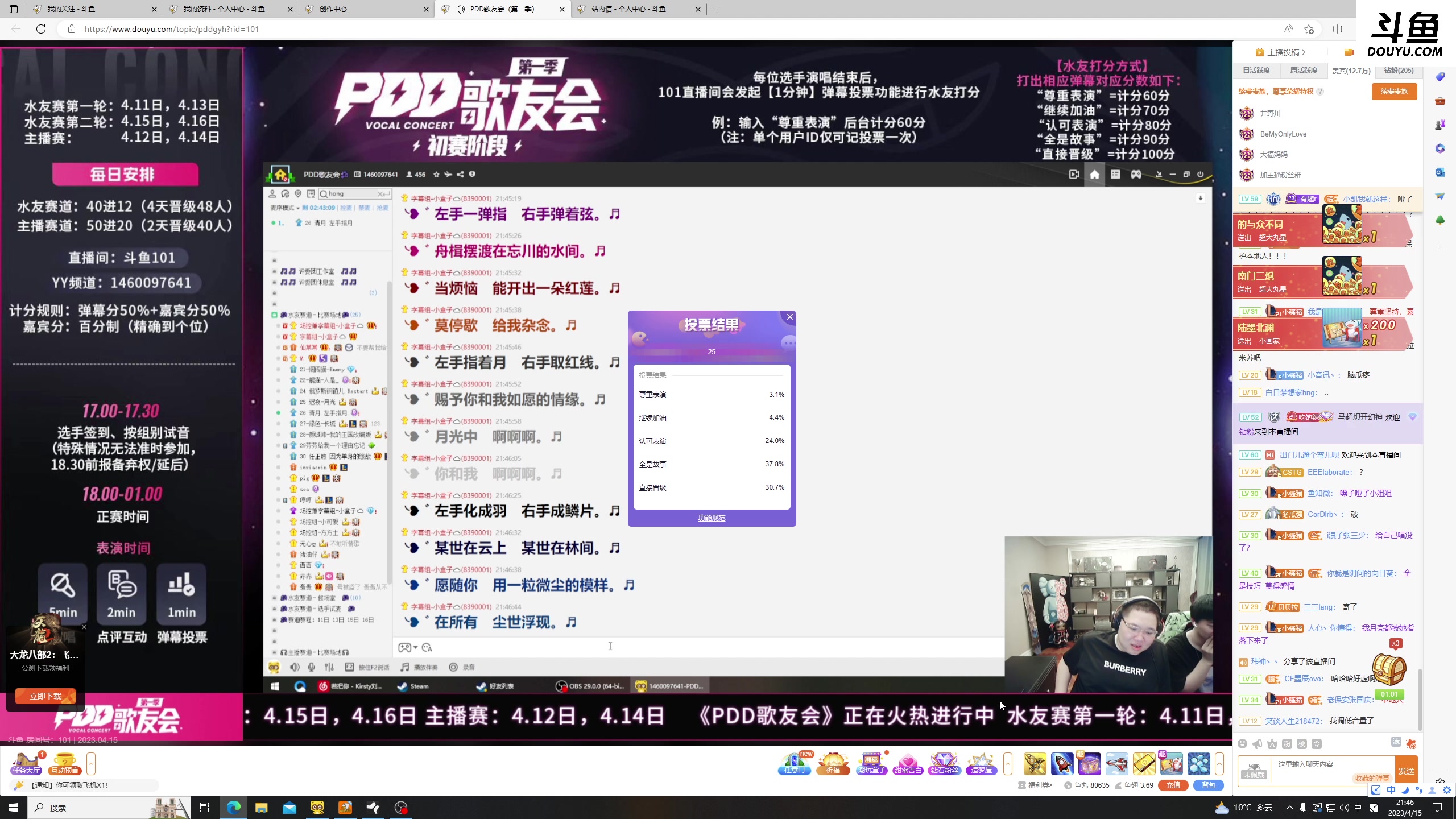Mute the PDD歌友会 tab audio
The width and height of the screenshot is (1456, 819).
pyautogui.click(x=460, y=9)
